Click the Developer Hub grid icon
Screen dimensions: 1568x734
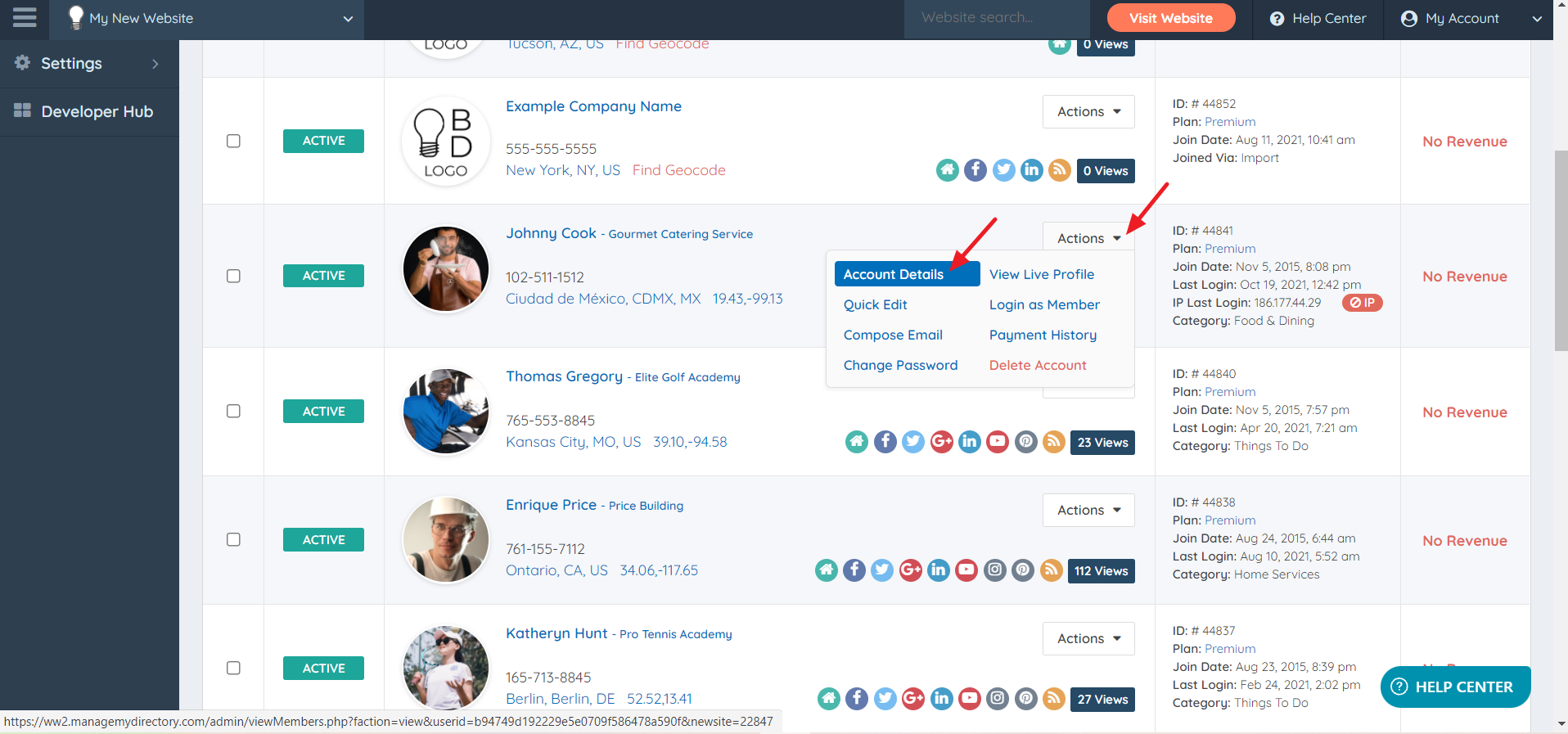pyautogui.click(x=22, y=110)
